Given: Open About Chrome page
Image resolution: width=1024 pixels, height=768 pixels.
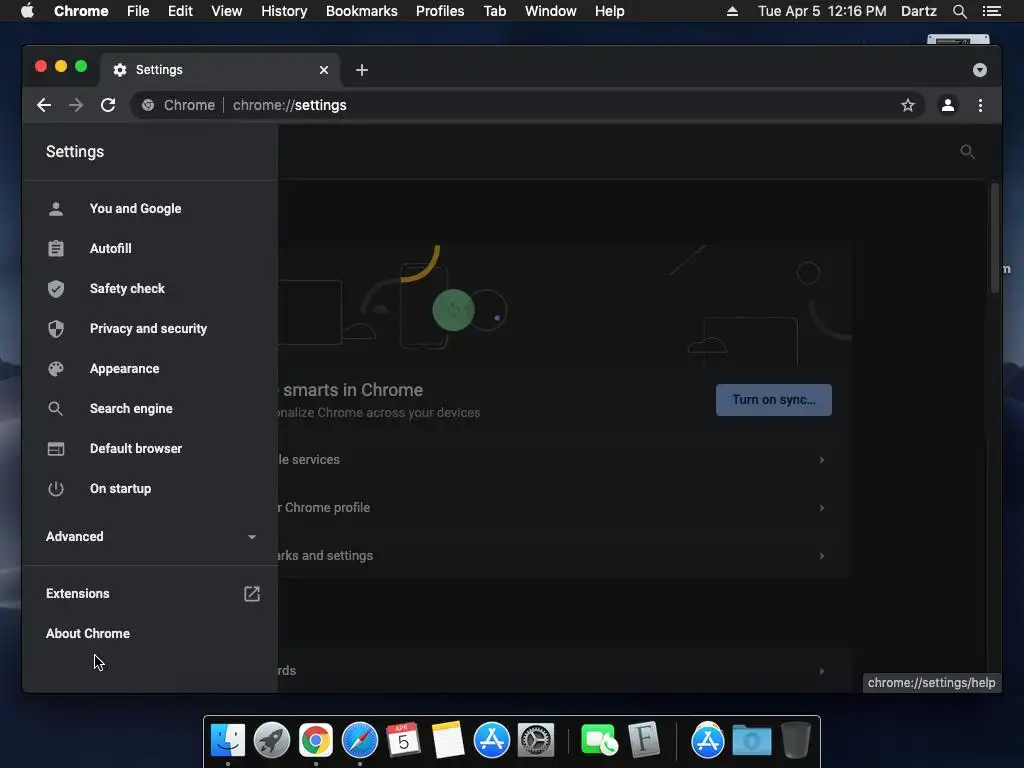Looking at the screenshot, I should click(x=88, y=633).
